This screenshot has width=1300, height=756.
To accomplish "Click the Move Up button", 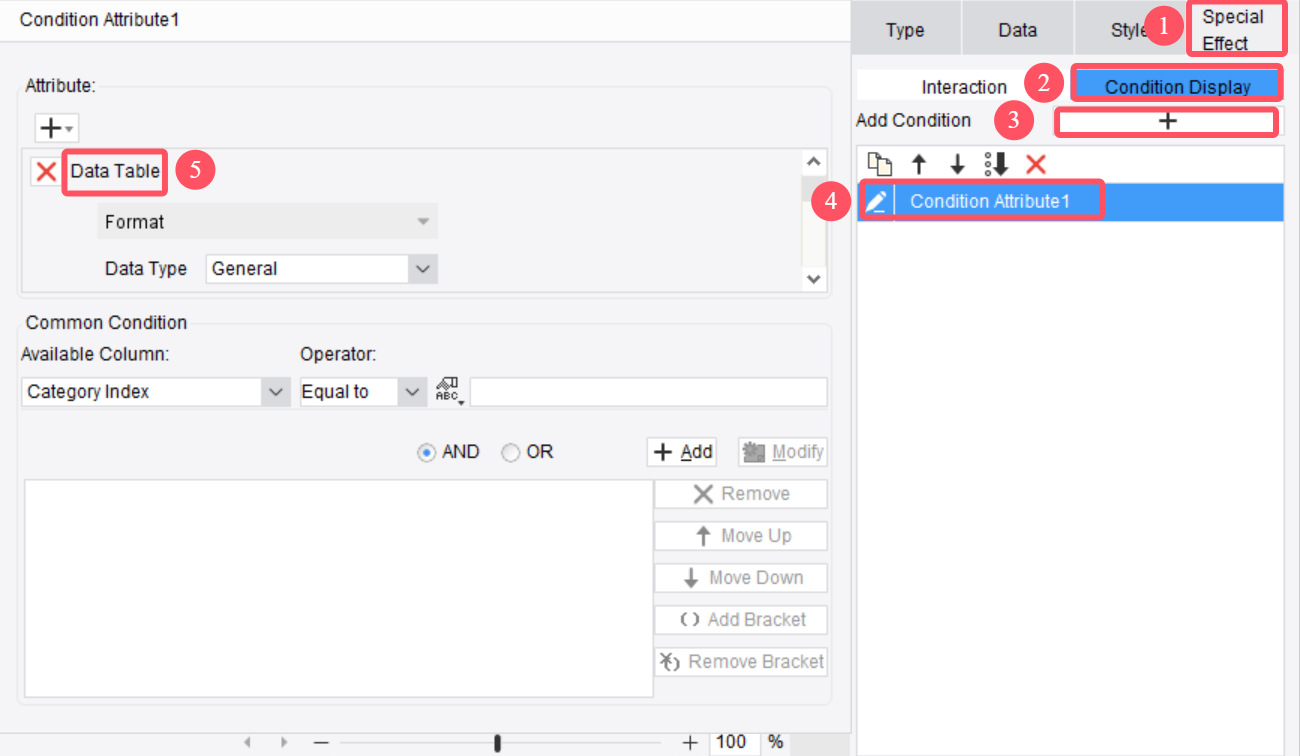I will pos(741,536).
